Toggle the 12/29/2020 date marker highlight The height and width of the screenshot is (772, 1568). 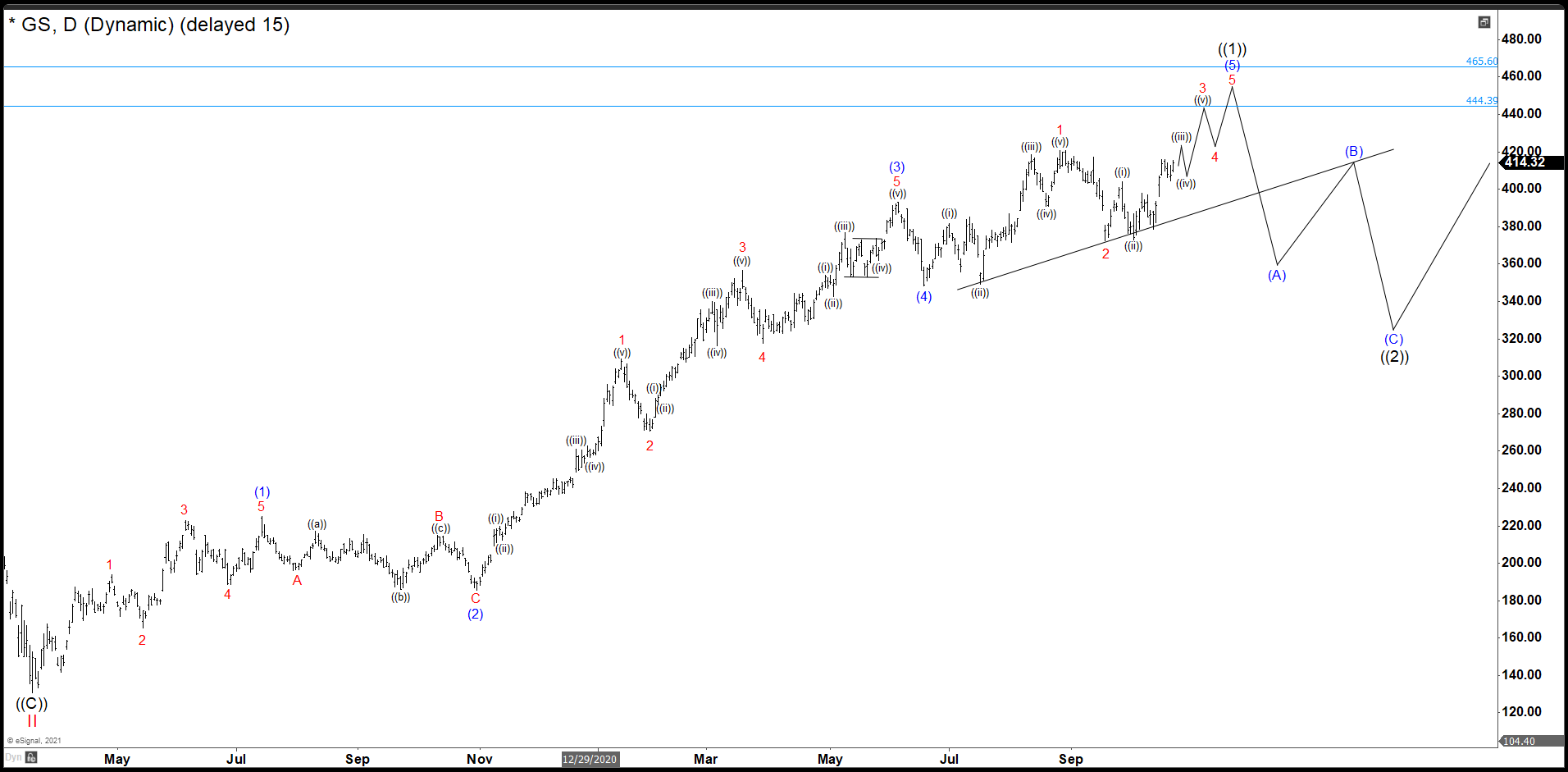pos(590,759)
